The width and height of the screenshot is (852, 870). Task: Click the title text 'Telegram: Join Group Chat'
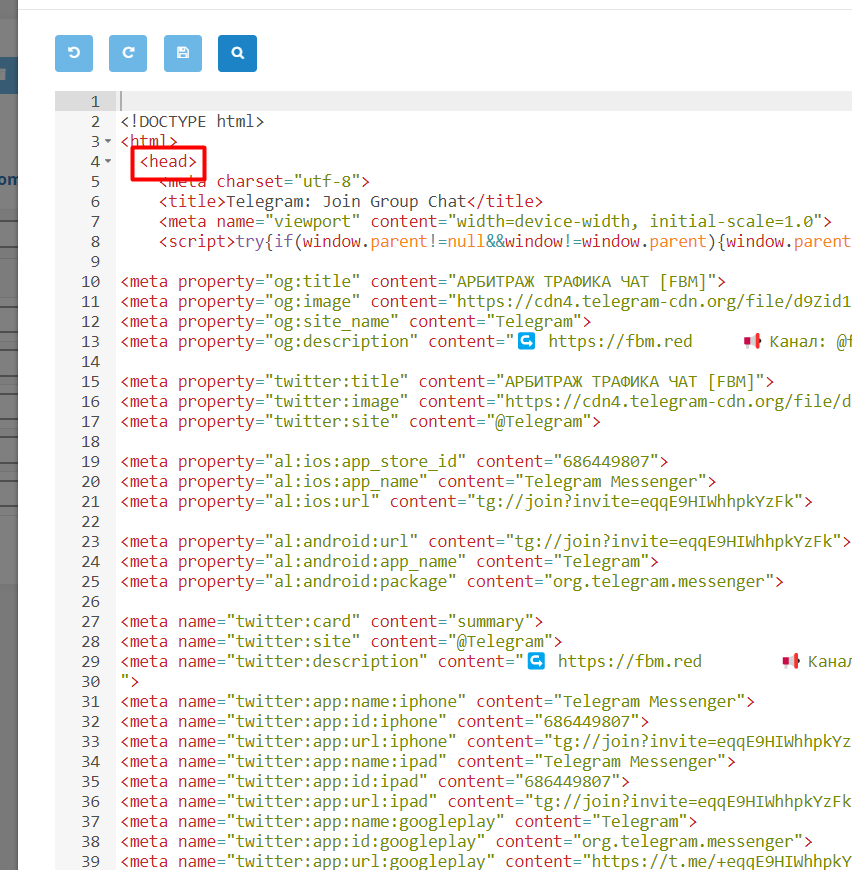pos(346,201)
